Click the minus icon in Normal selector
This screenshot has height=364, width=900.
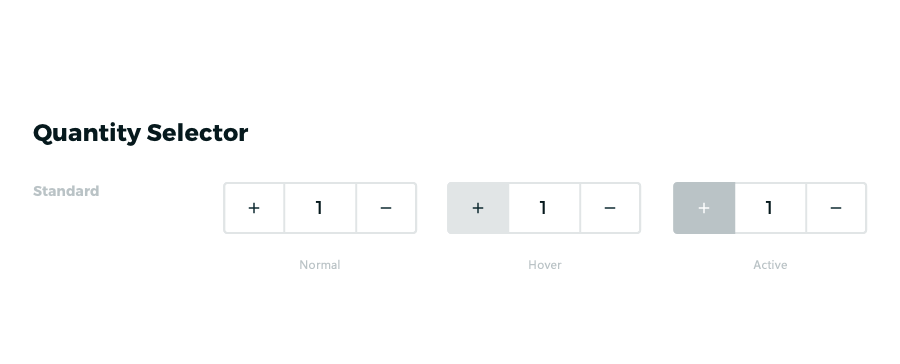point(386,208)
